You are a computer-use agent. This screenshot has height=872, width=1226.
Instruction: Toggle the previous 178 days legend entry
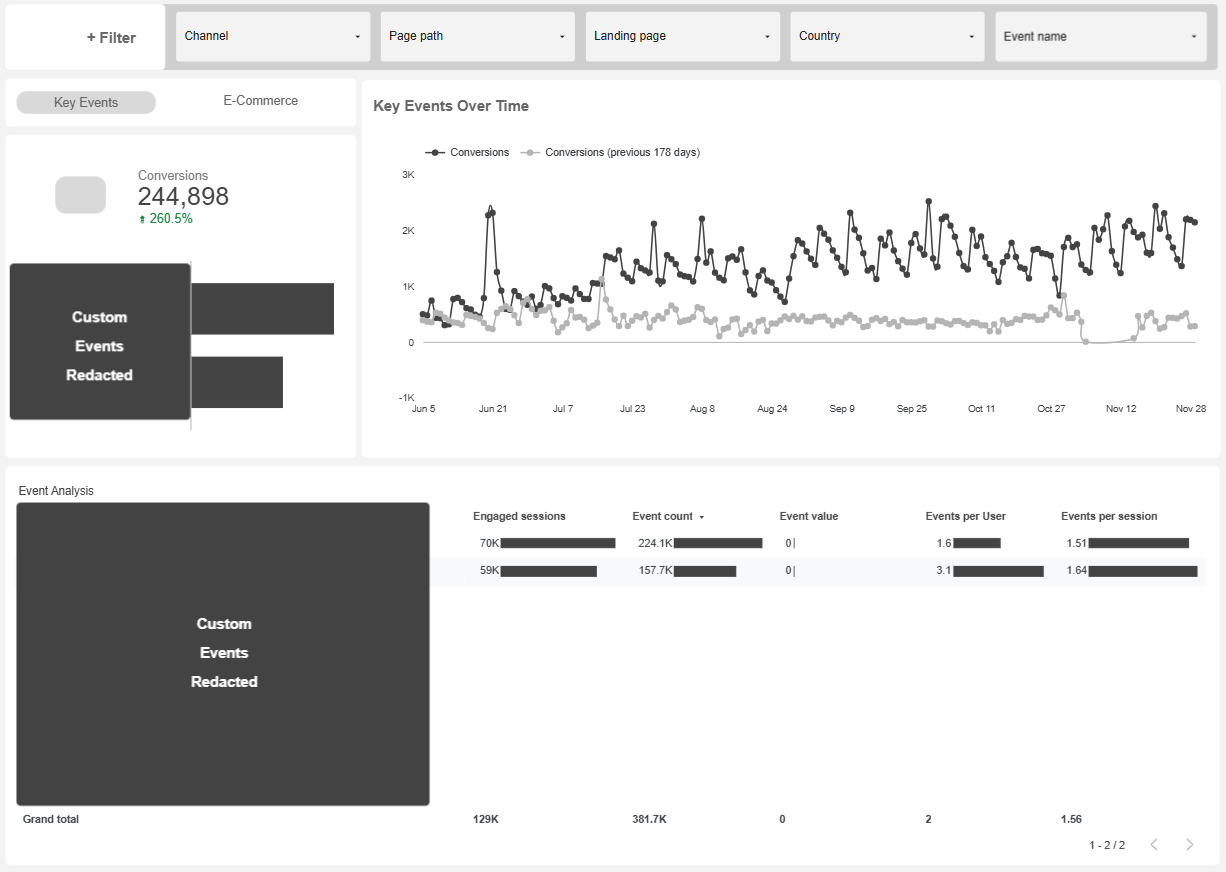tap(622, 152)
